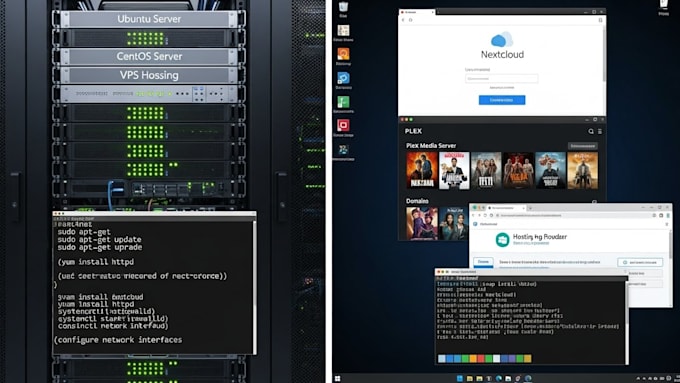Open the last poster in Plex Media Server row

(x=582, y=170)
